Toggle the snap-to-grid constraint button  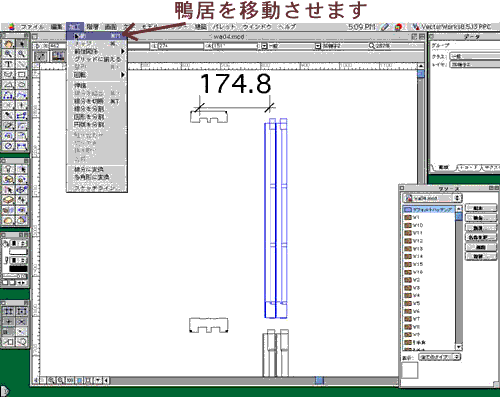[9, 312]
